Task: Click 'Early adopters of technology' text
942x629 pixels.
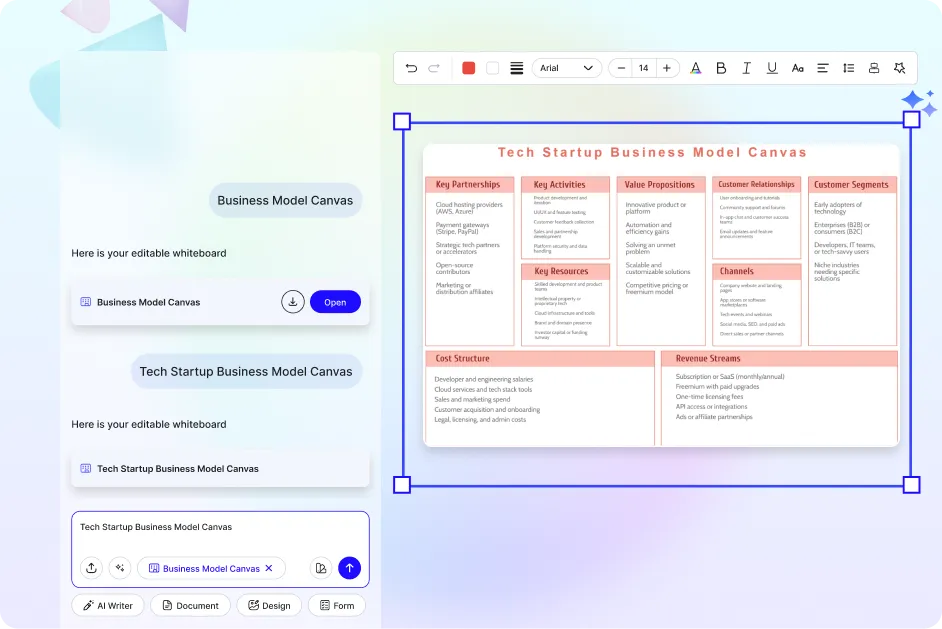Action: [837, 208]
